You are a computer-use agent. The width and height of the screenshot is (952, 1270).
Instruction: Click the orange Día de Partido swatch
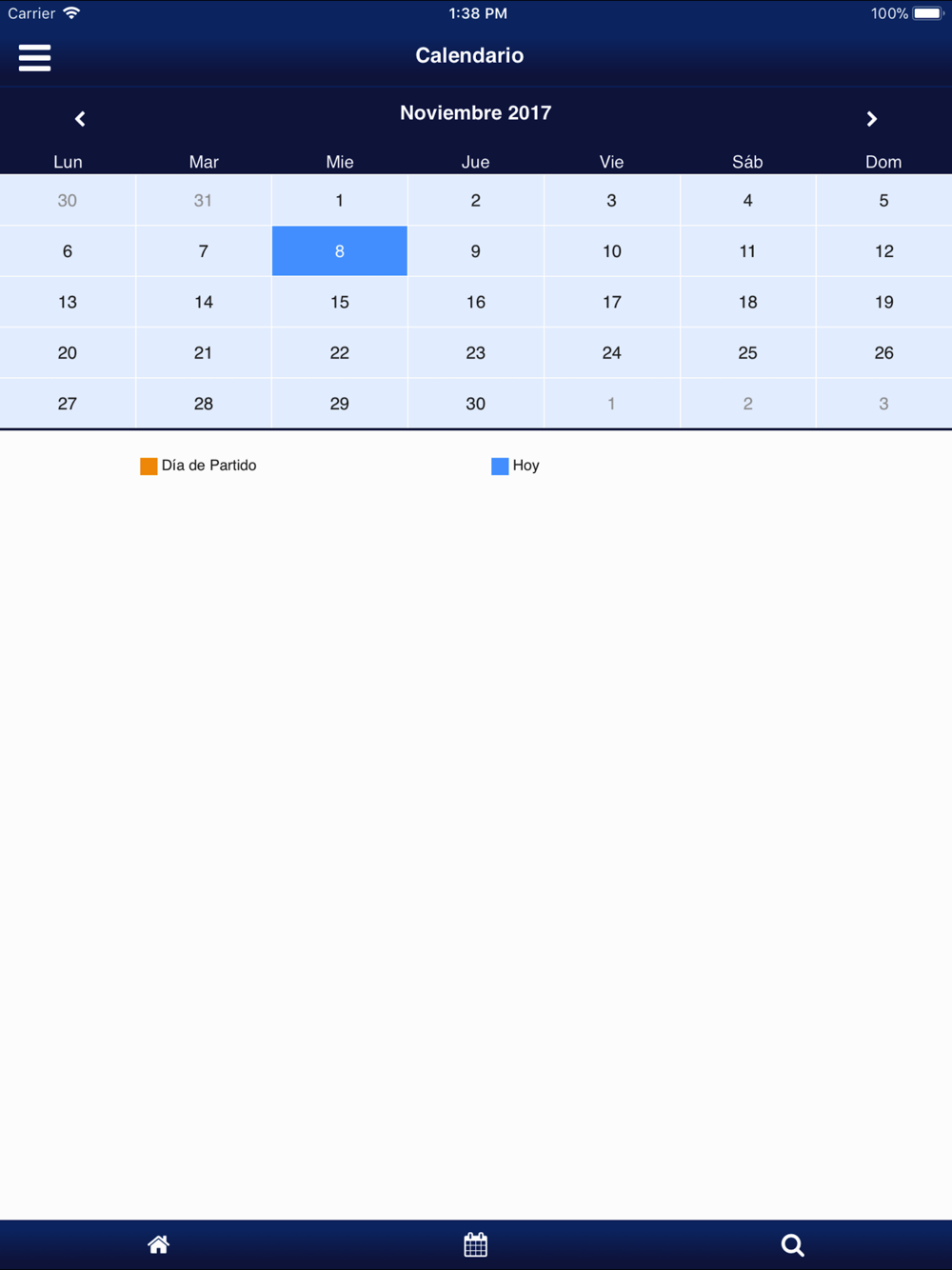point(149,466)
